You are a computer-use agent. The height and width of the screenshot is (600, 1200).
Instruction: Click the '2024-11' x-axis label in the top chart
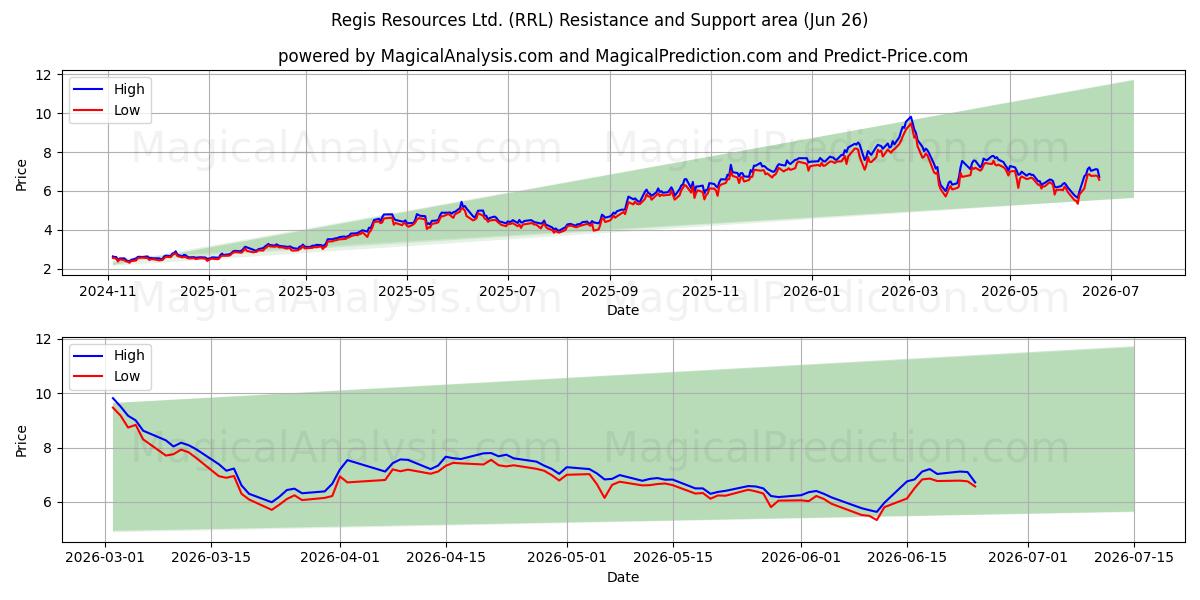[x=107, y=292]
